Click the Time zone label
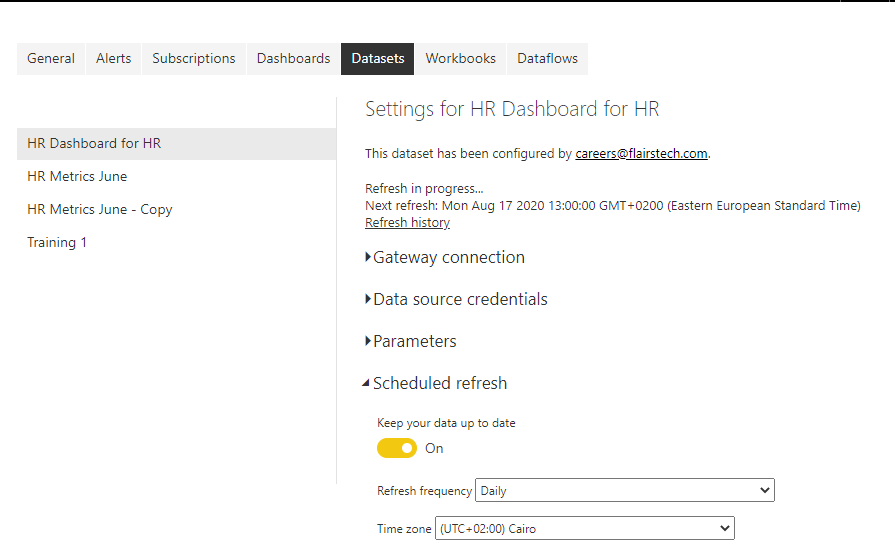This screenshot has width=895, height=559. (404, 529)
